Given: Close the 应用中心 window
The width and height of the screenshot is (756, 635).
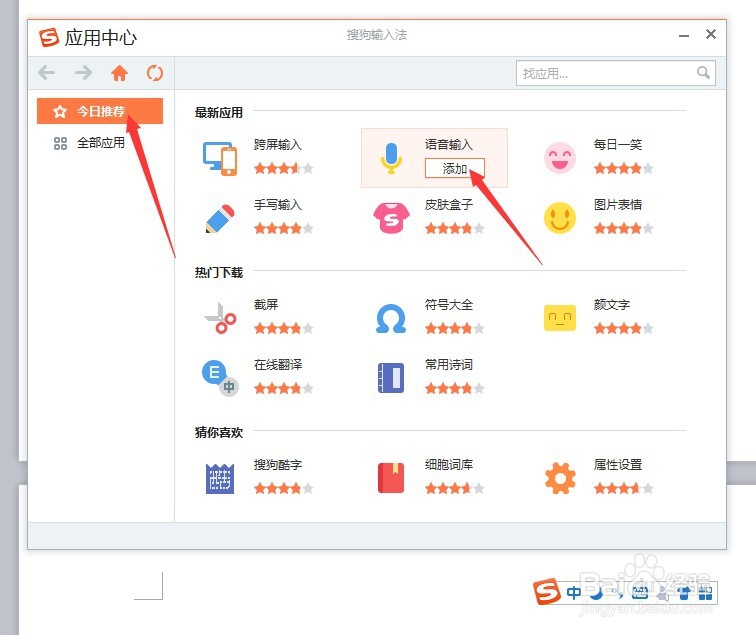Looking at the screenshot, I should [x=711, y=34].
